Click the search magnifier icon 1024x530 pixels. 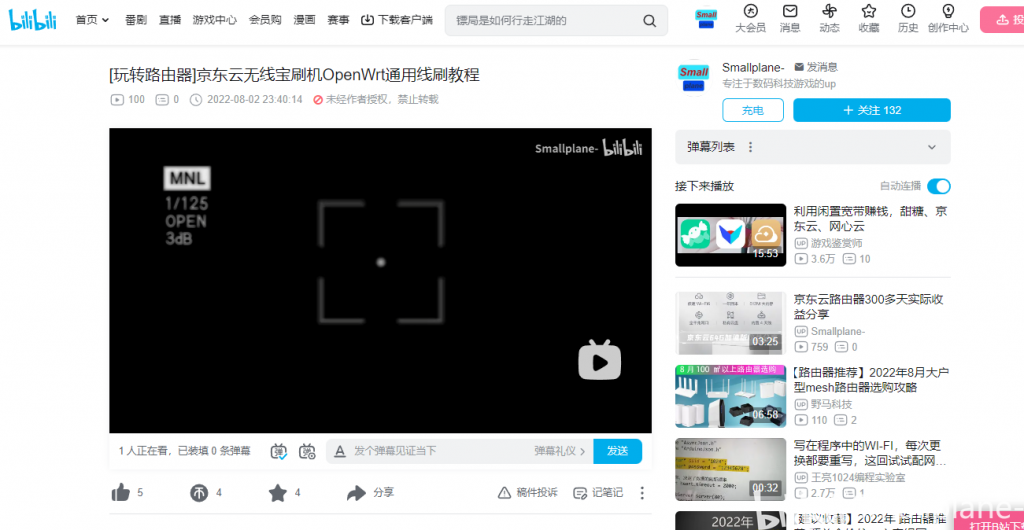pos(649,20)
